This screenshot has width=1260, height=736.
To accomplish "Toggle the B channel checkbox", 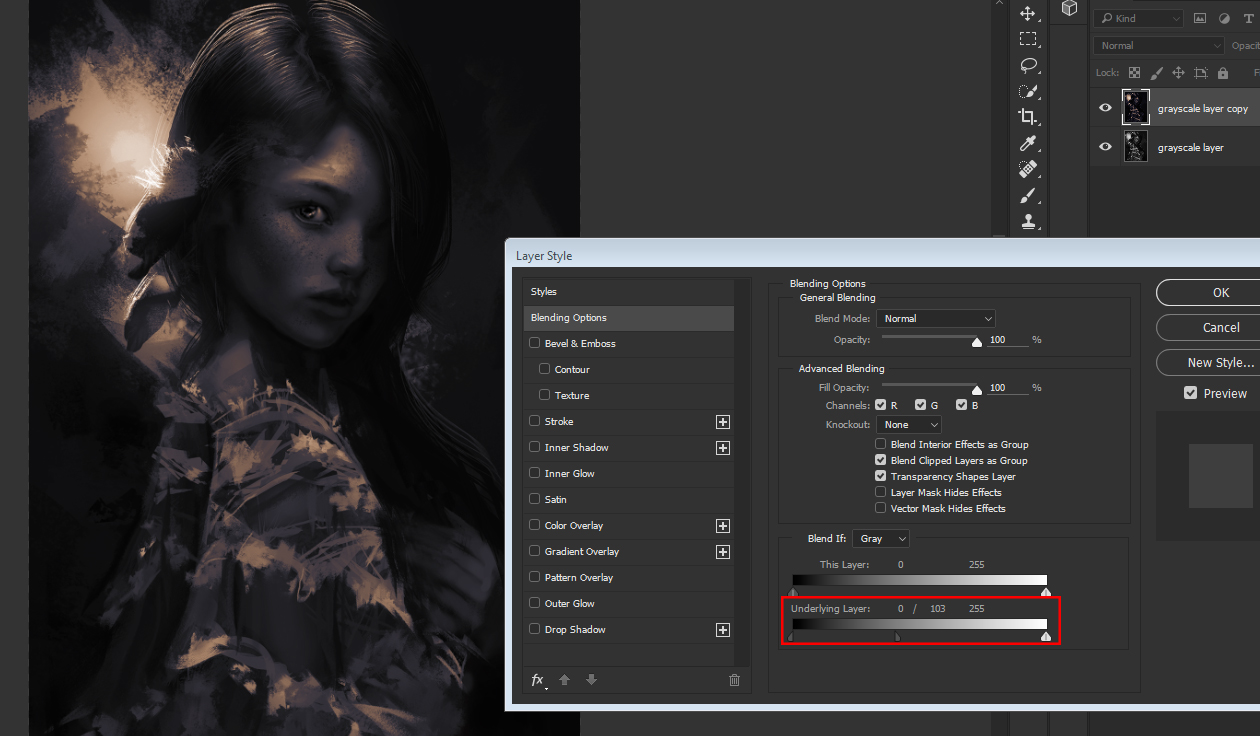I will tap(961, 405).
